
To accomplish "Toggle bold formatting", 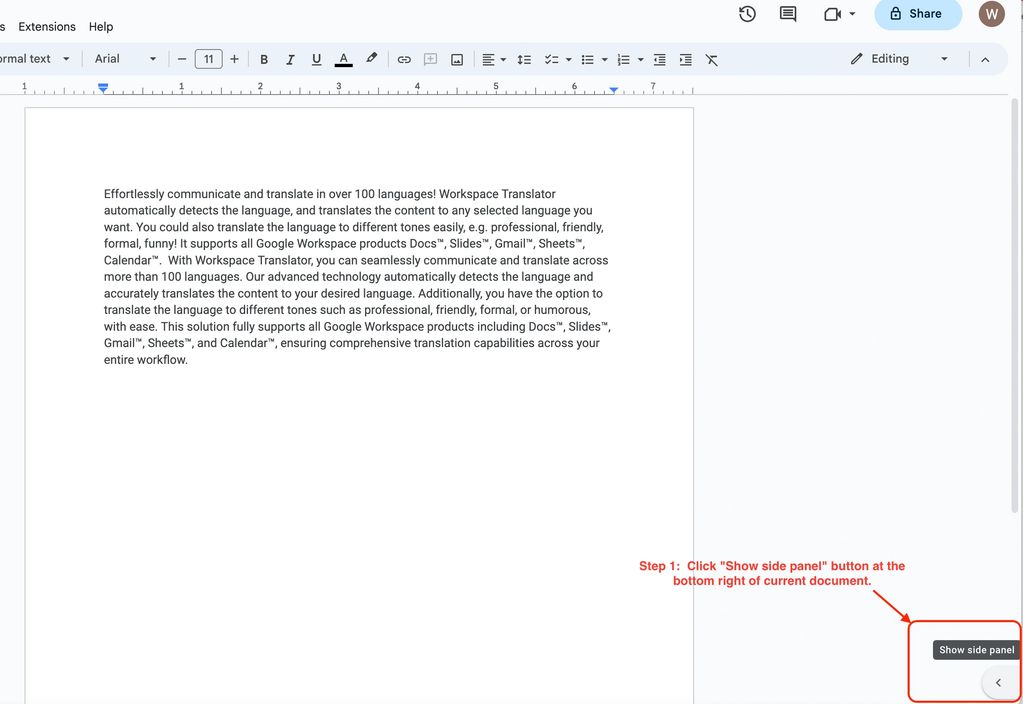I will pyautogui.click(x=264, y=59).
